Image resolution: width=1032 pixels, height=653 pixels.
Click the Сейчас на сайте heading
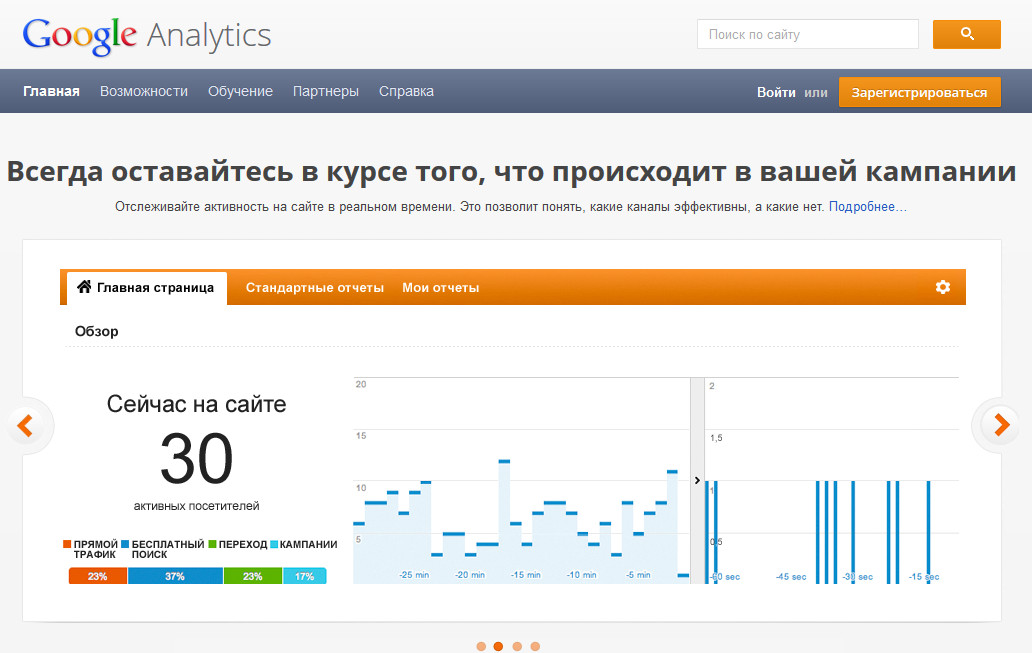(196, 404)
